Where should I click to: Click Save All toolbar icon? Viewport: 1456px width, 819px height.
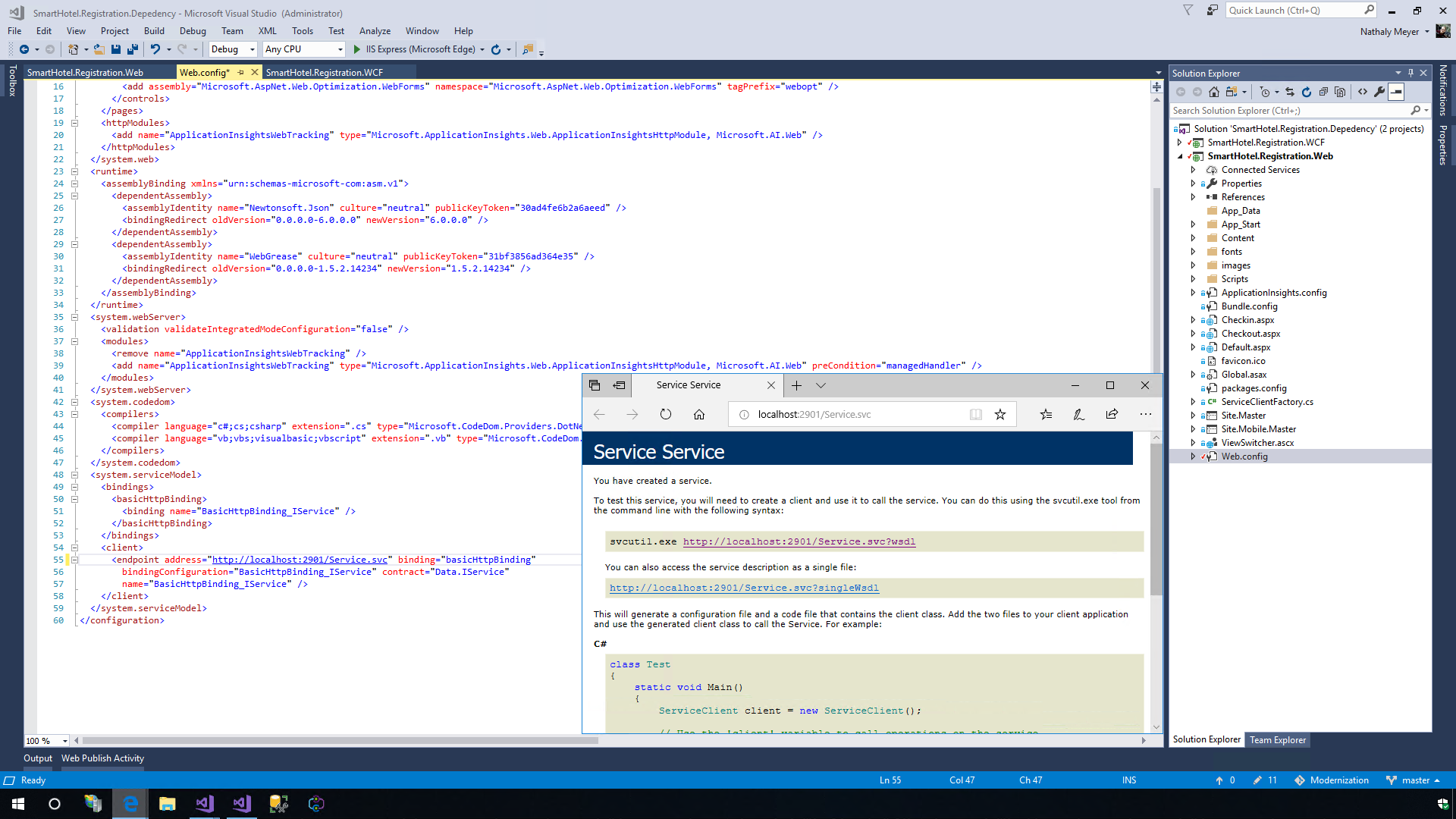pyautogui.click(x=133, y=49)
